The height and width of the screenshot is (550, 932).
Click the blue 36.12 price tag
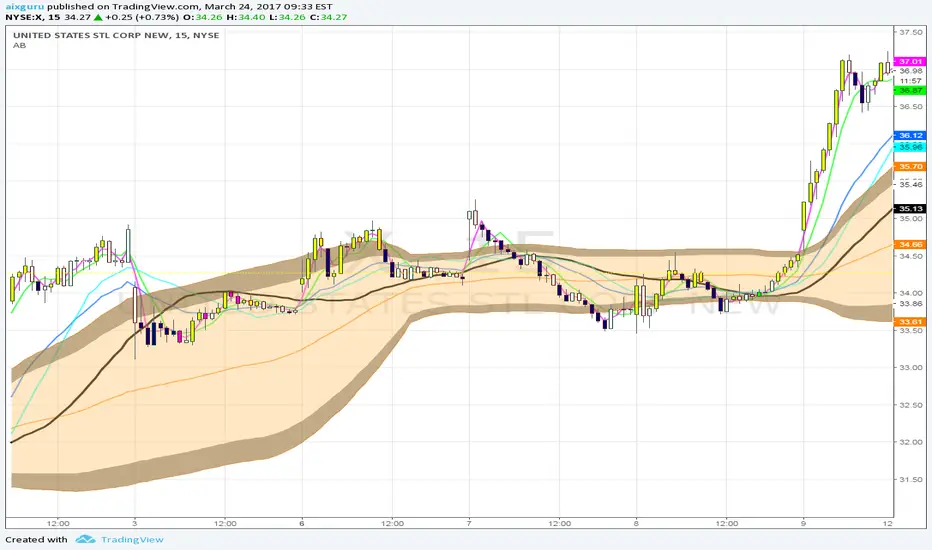coord(910,136)
